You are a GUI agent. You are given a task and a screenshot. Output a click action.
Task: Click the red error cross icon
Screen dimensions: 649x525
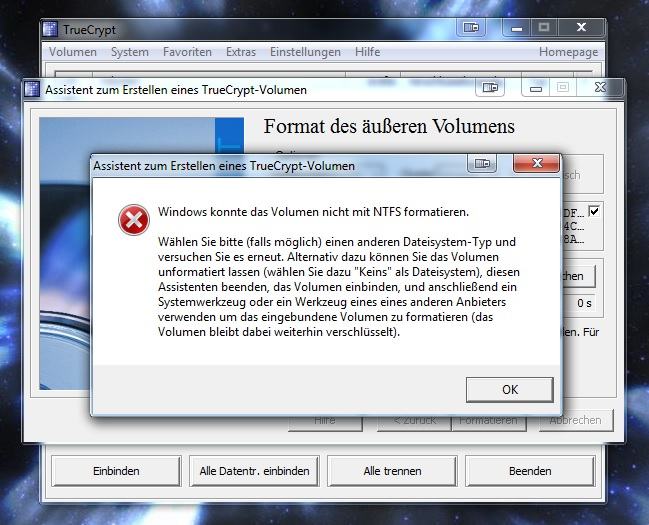tap(134, 220)
